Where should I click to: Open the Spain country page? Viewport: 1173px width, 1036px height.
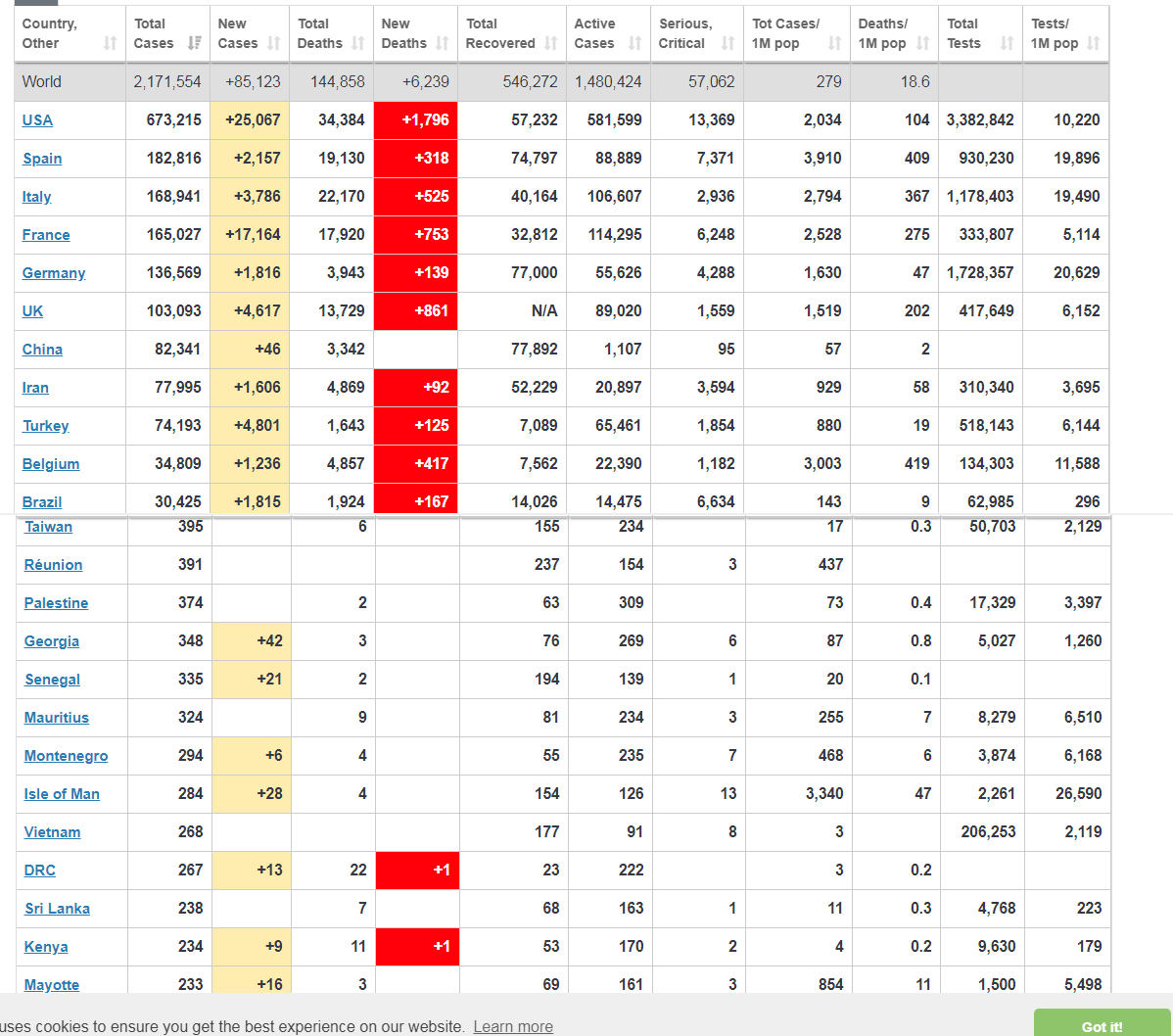tap(42, 159)
